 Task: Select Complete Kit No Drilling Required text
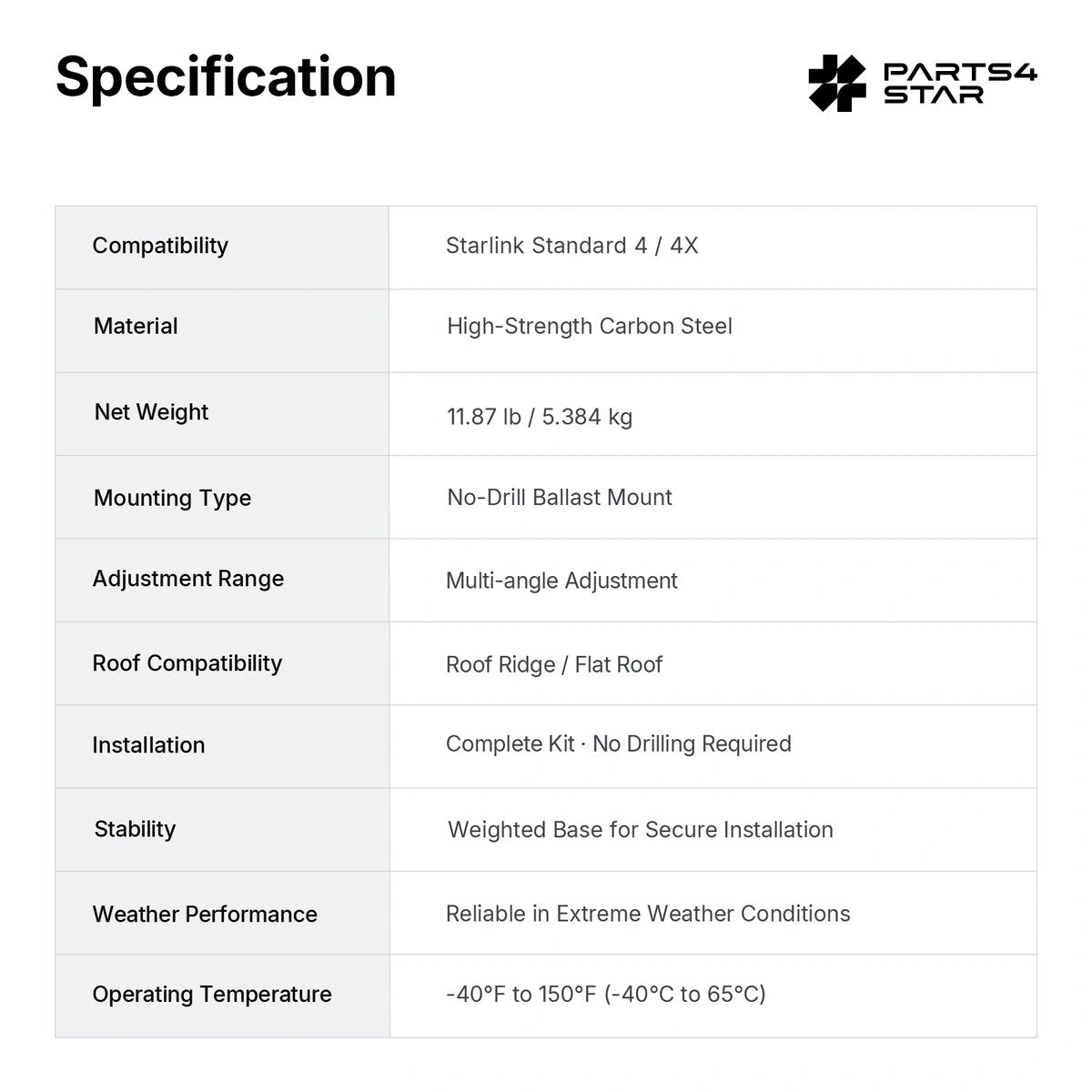618,744
